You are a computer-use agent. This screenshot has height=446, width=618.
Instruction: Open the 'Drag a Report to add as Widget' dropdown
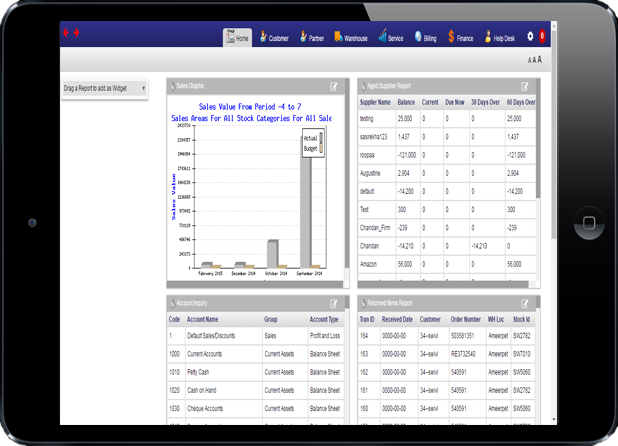click(105, 89)
